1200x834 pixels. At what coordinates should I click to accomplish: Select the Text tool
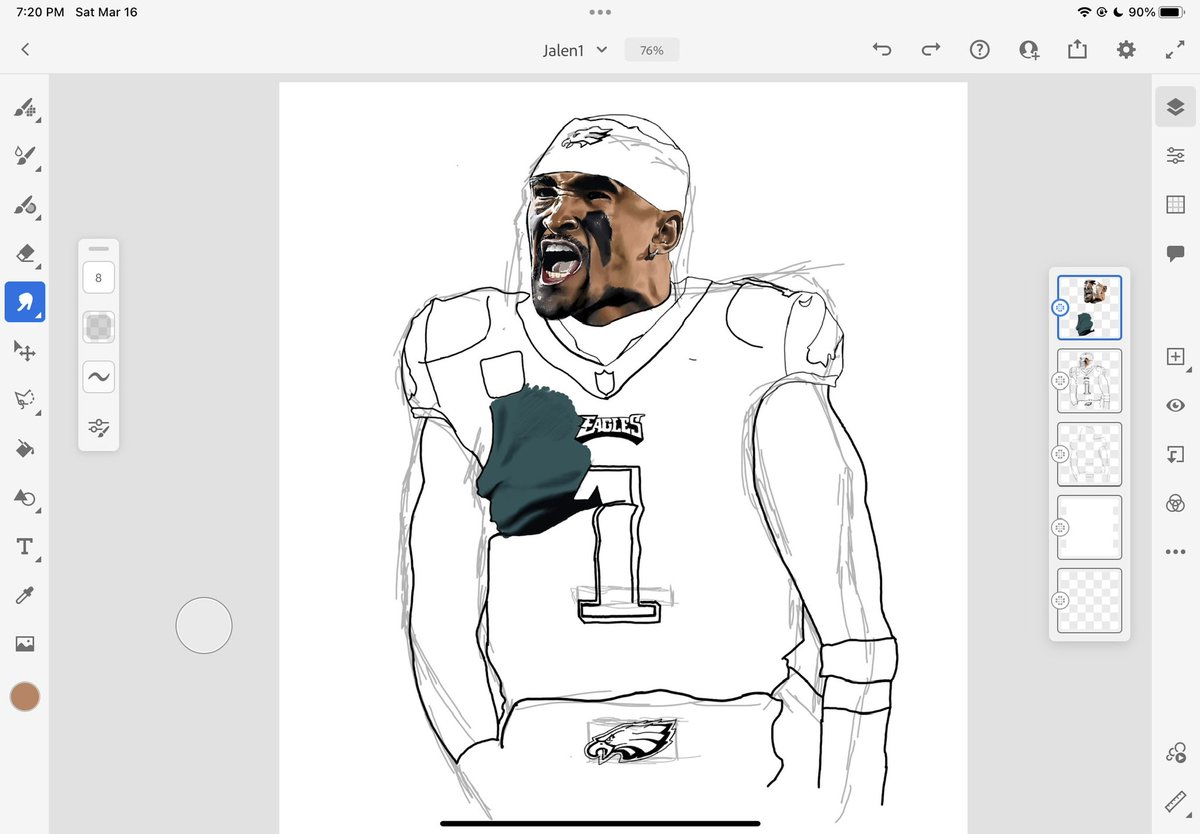[25, 547]
